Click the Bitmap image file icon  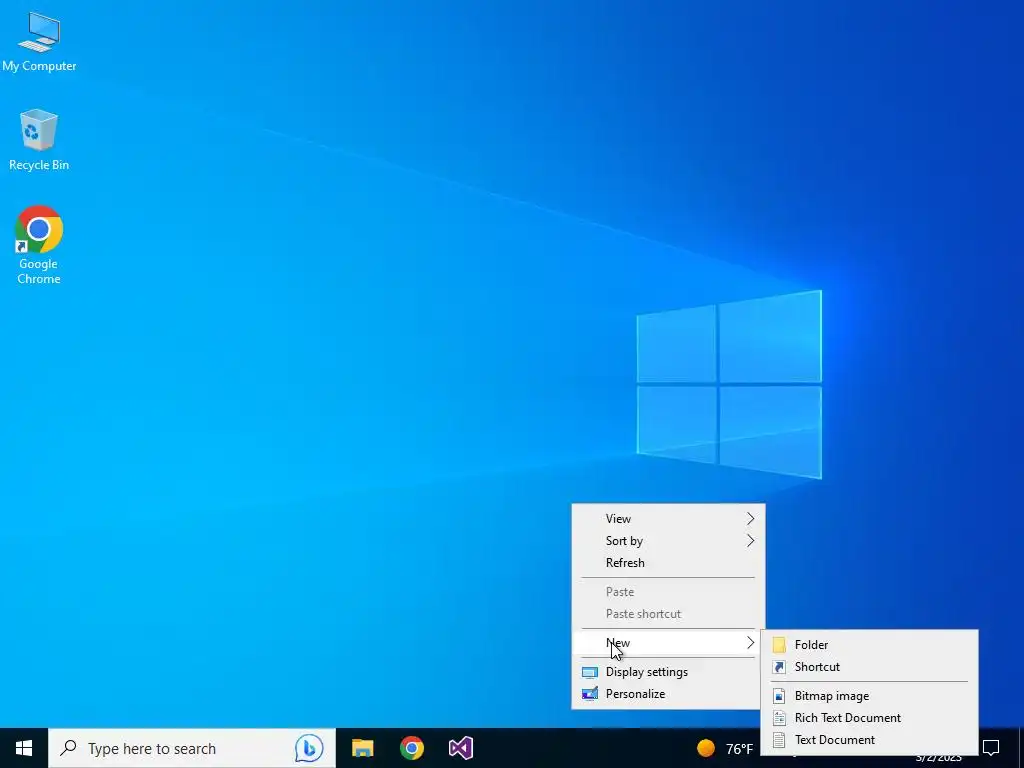click(778, 696)
